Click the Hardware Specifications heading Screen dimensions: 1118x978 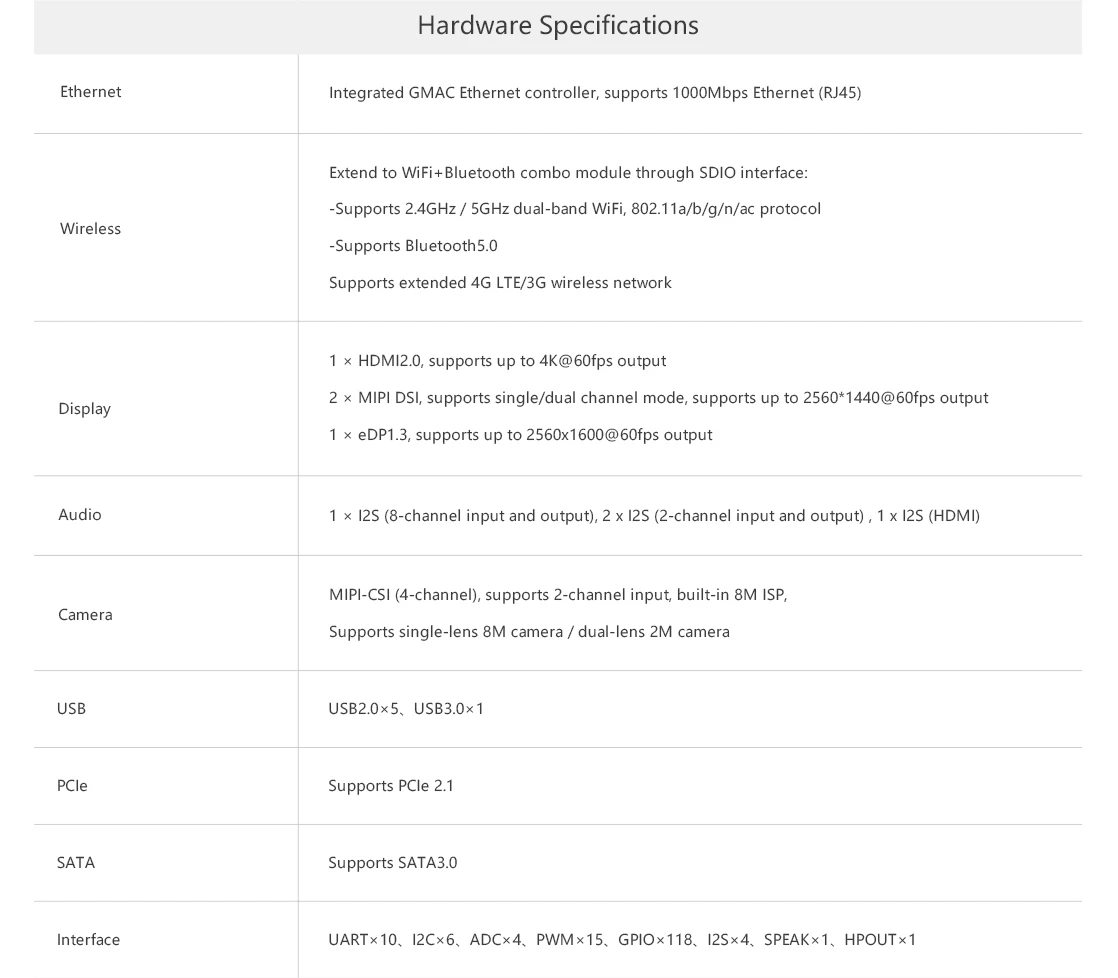click(557, 25)
